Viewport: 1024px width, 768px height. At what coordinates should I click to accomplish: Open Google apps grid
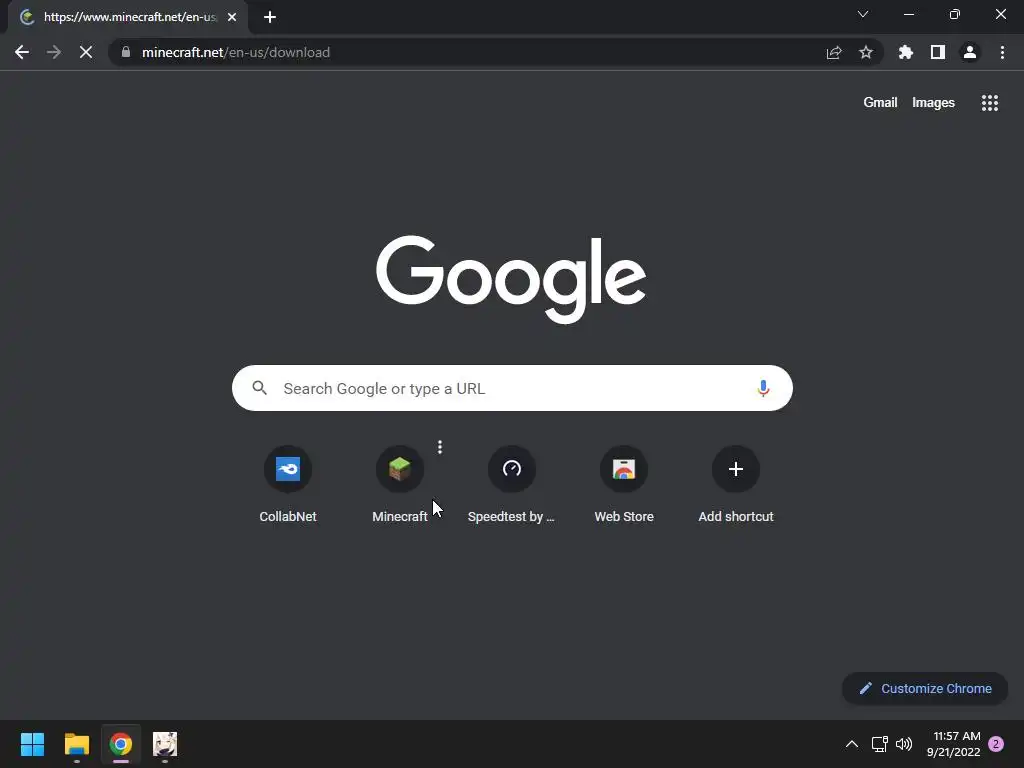(x=990, y=103)
